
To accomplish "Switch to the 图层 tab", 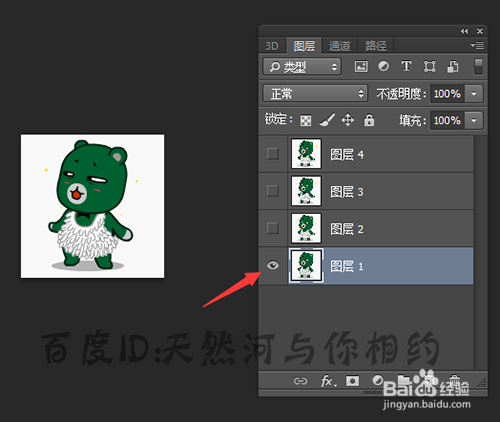I will pos(304,46).
